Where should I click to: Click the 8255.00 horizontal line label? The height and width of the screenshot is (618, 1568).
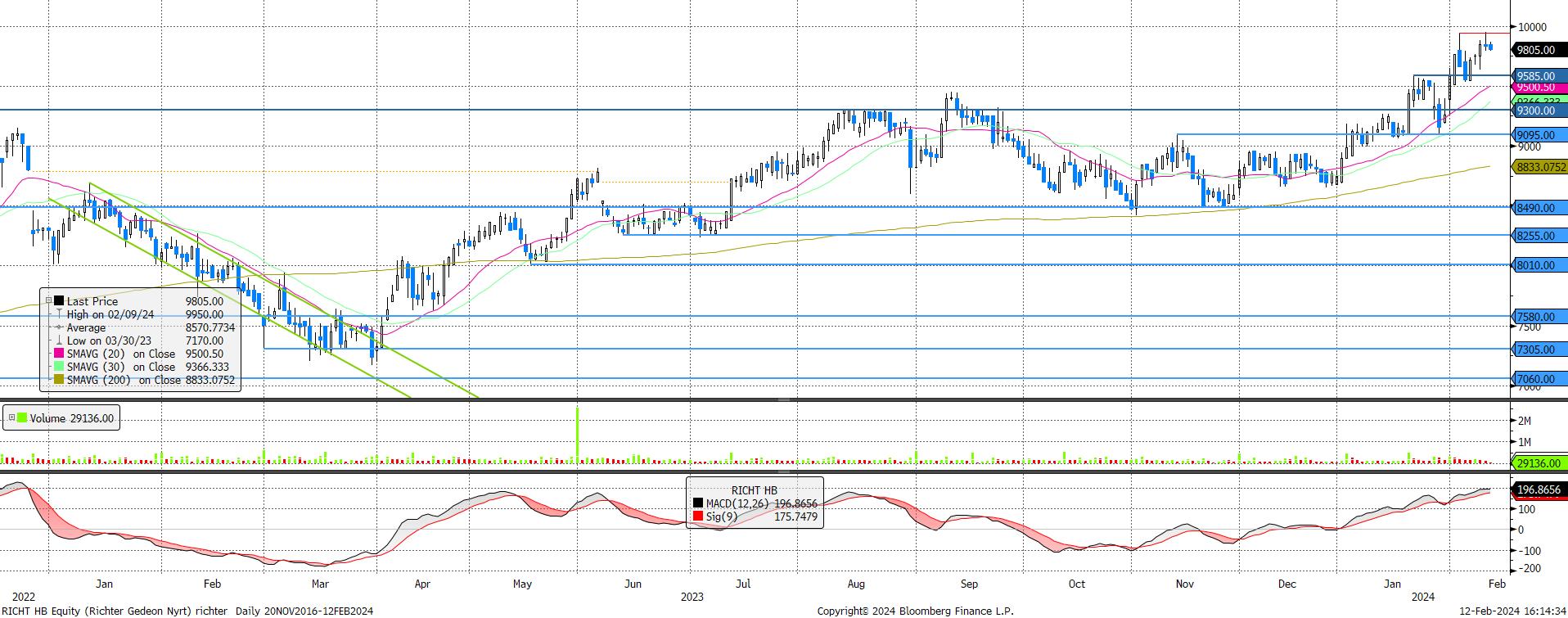(1539, 236)
